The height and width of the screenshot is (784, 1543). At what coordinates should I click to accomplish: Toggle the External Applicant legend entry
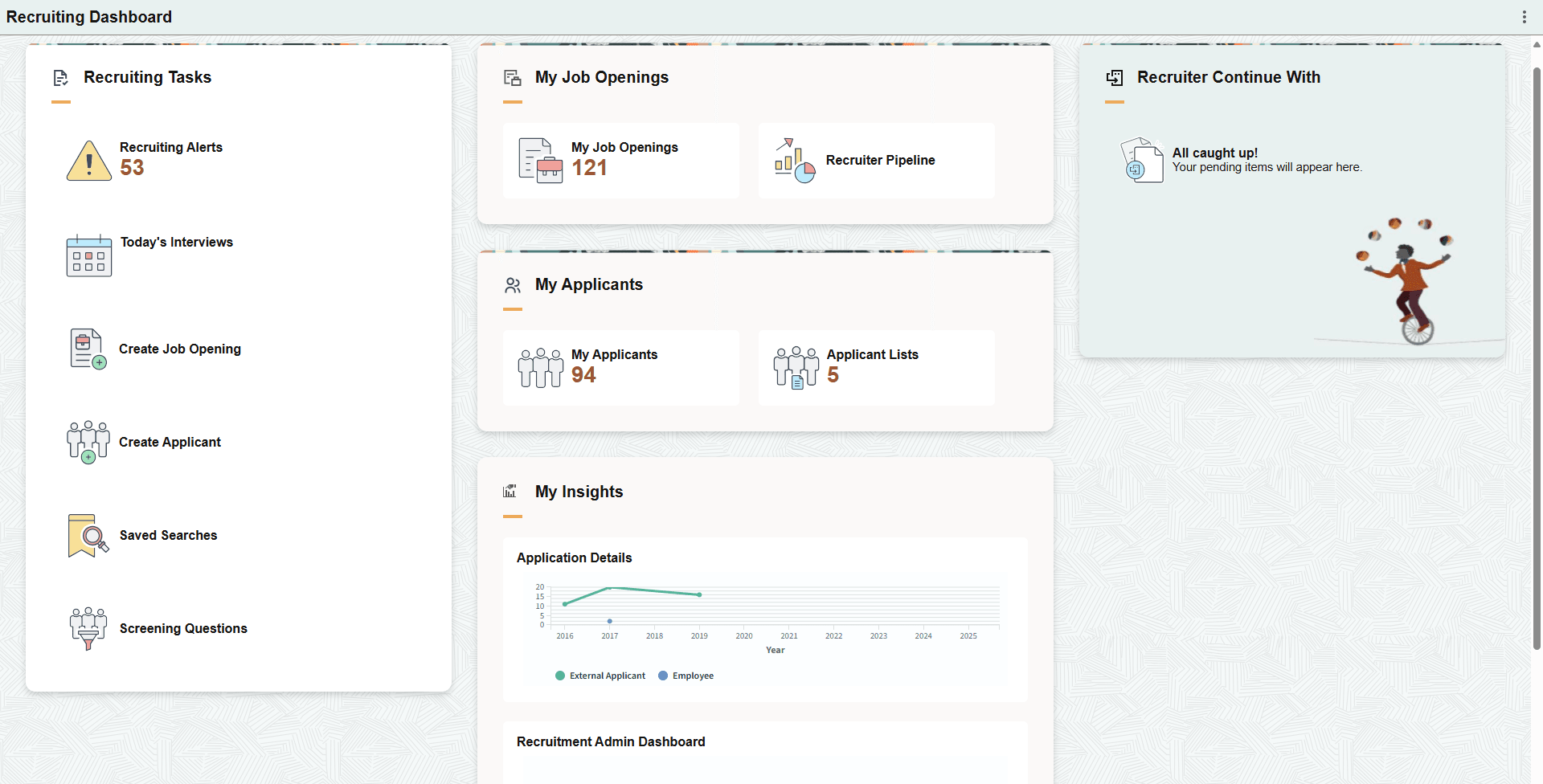point(600,676)
